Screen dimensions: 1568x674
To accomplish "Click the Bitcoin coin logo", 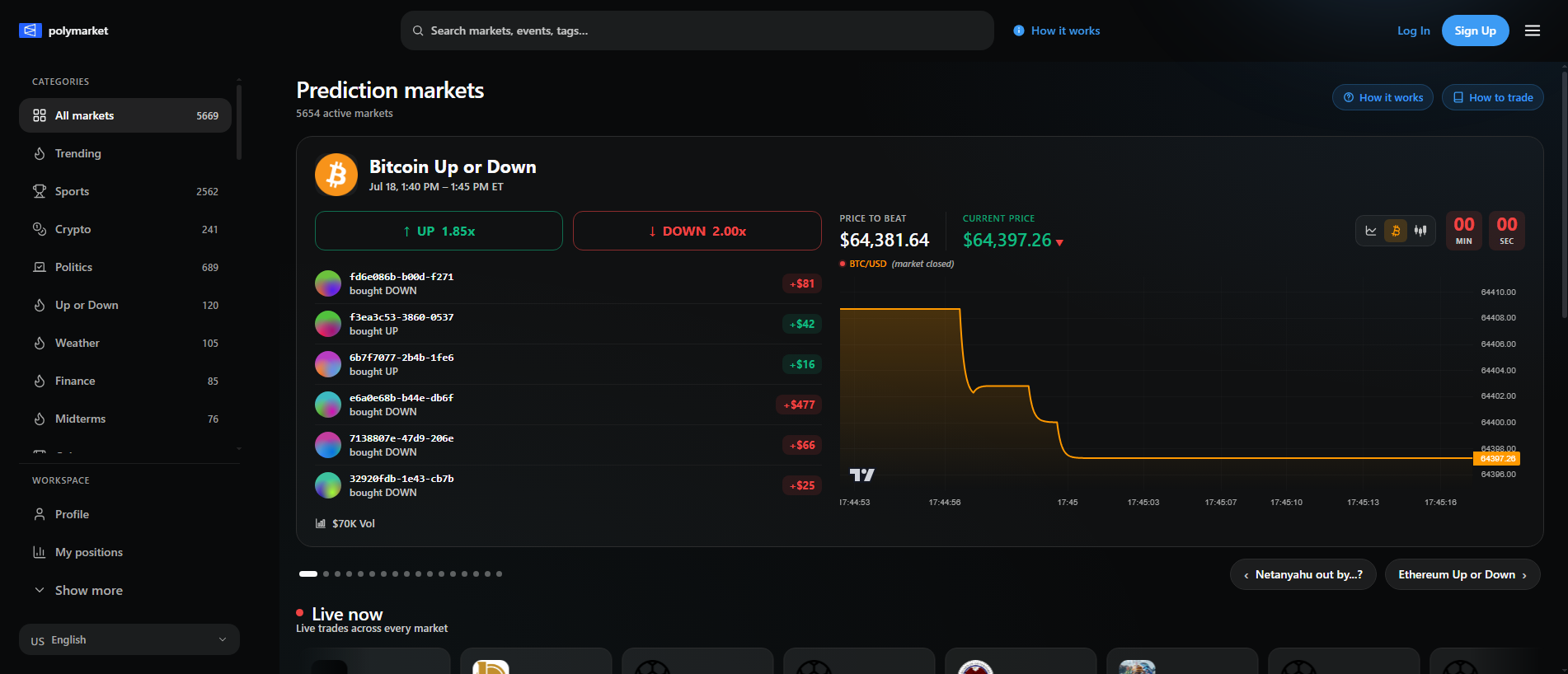I will click(x=336, y=175).
